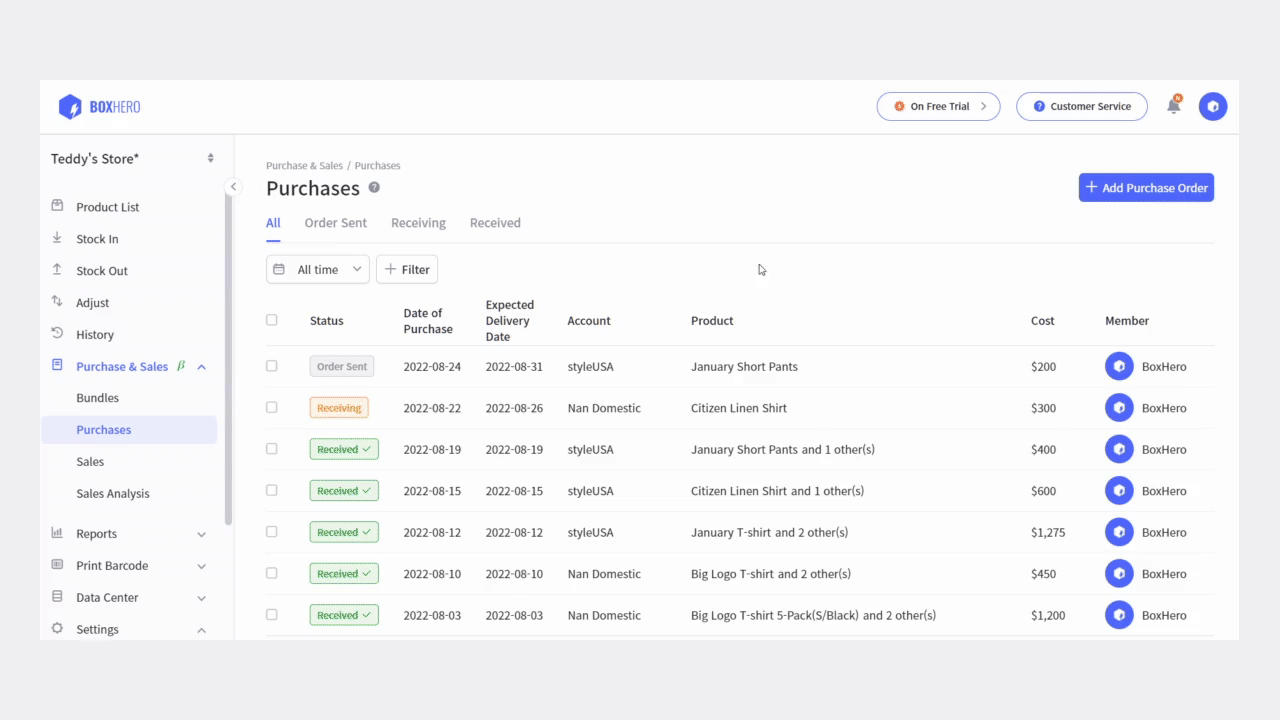Screen dimensions: 1280x720
Task: Tick the checkbox for Citizen Linen Shirt row
Action: click(271, 407)
